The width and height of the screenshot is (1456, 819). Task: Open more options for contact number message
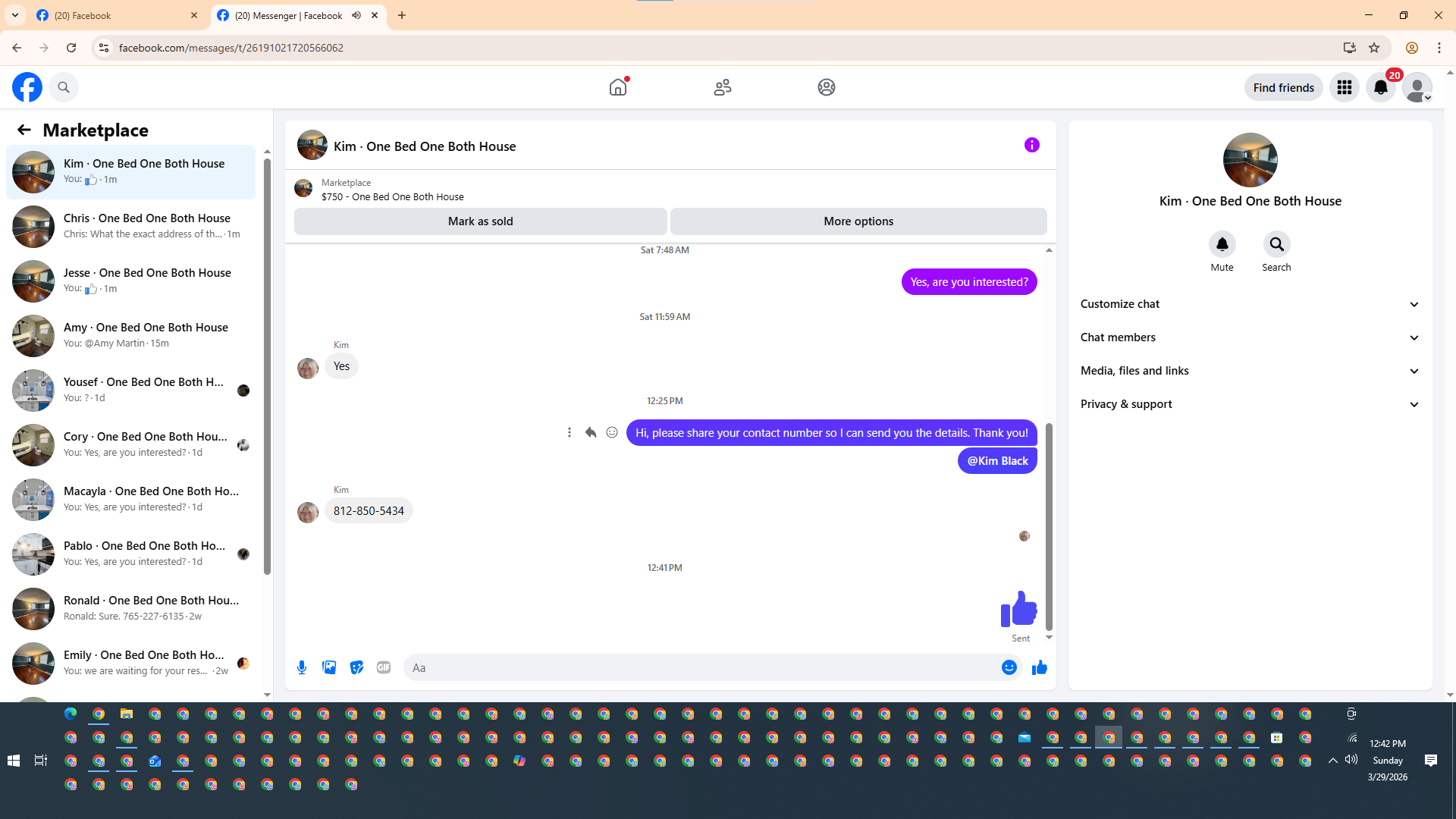pos(570,432)
